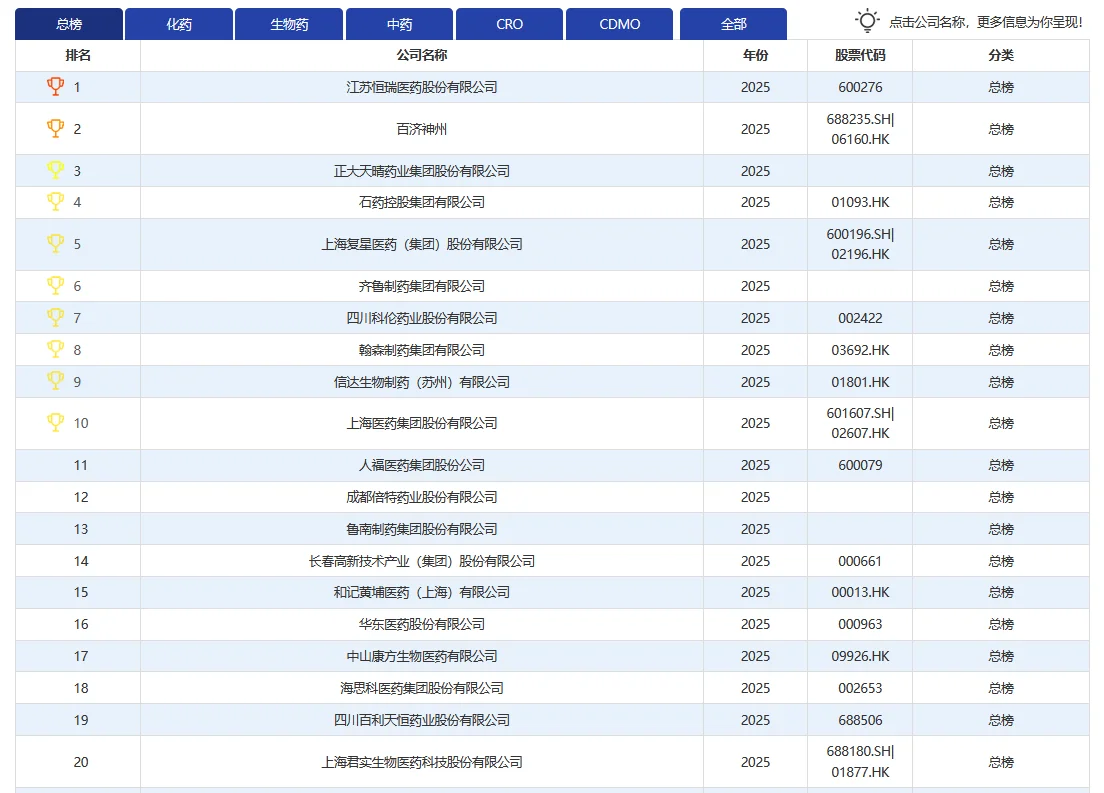This screenshot has height=793, width=1104.
Task: Open 和记黄埔医药（上海）有限公司
Action: point(422,592)
